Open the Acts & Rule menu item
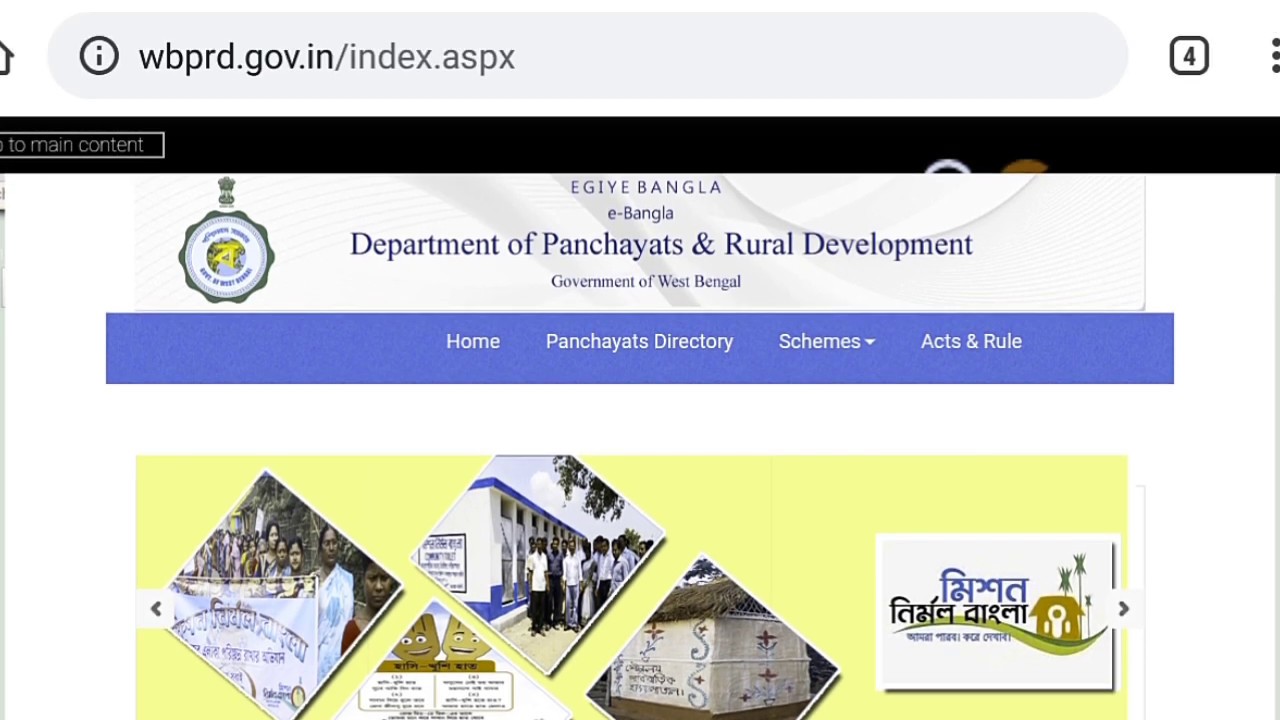Image resolution: width=1280 pixels, height=720 pixels. point(971,341)
